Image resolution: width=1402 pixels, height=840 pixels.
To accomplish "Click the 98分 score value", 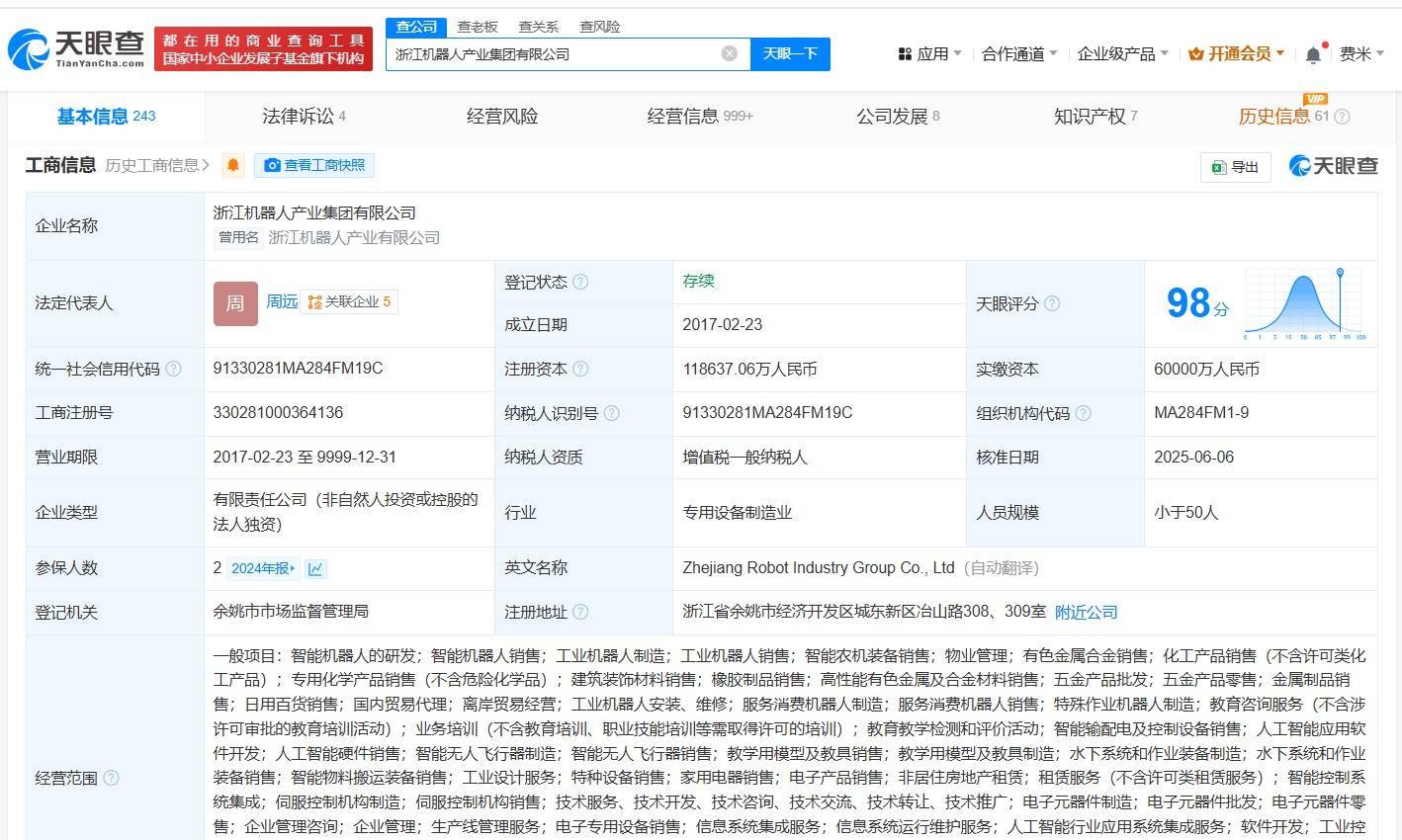I will [x=1197, y=303].
